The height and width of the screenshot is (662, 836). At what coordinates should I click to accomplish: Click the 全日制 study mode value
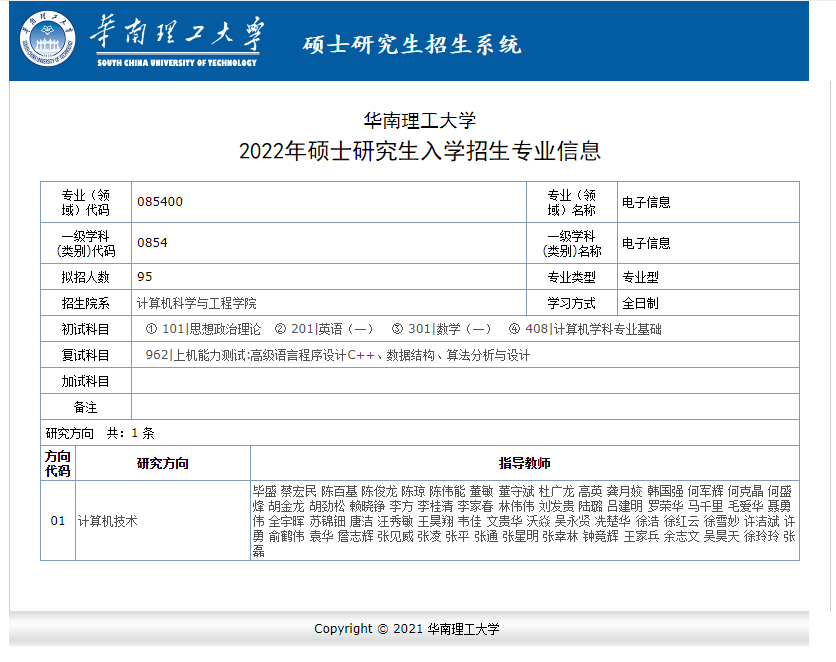(640, 303)
